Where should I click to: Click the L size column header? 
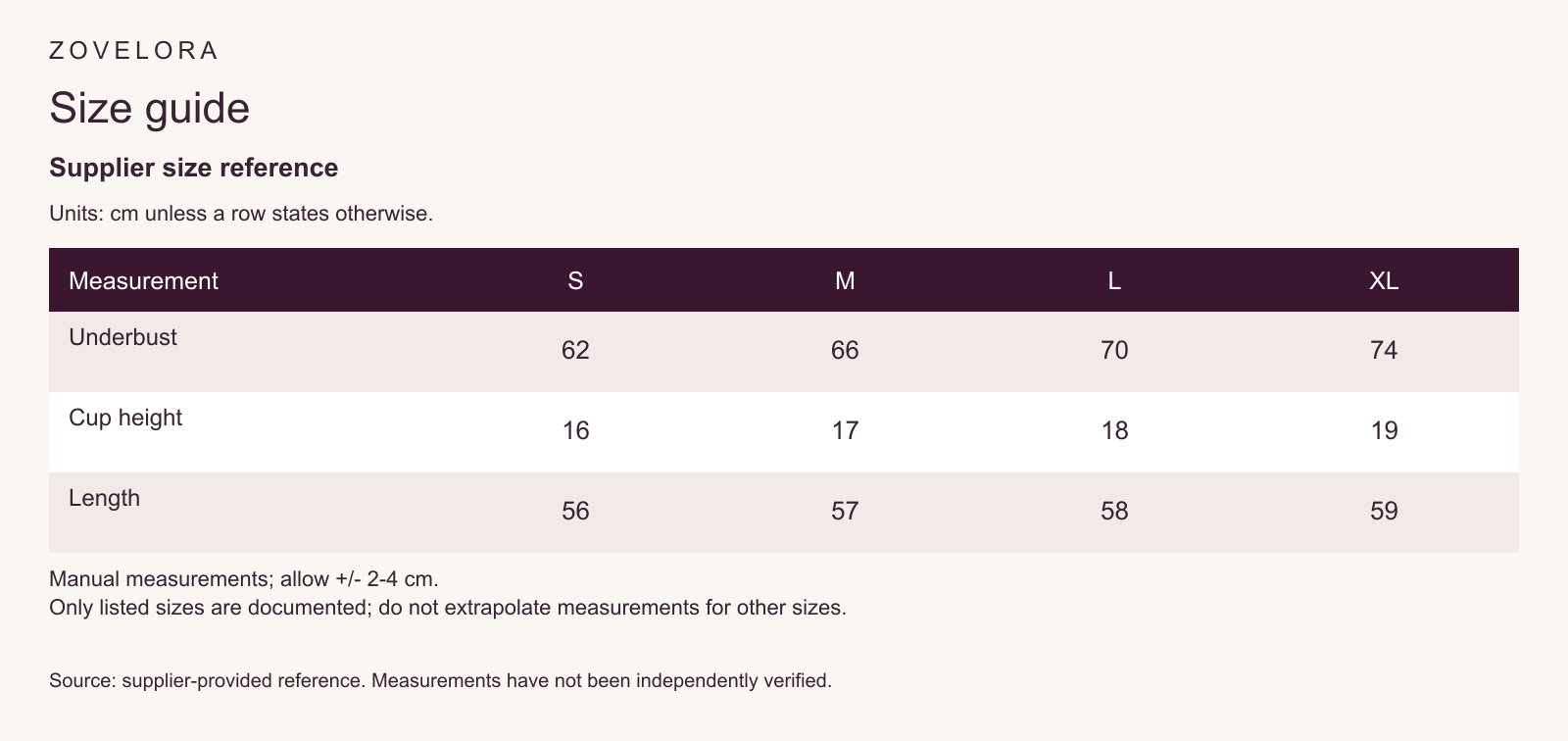(1114, 280)
